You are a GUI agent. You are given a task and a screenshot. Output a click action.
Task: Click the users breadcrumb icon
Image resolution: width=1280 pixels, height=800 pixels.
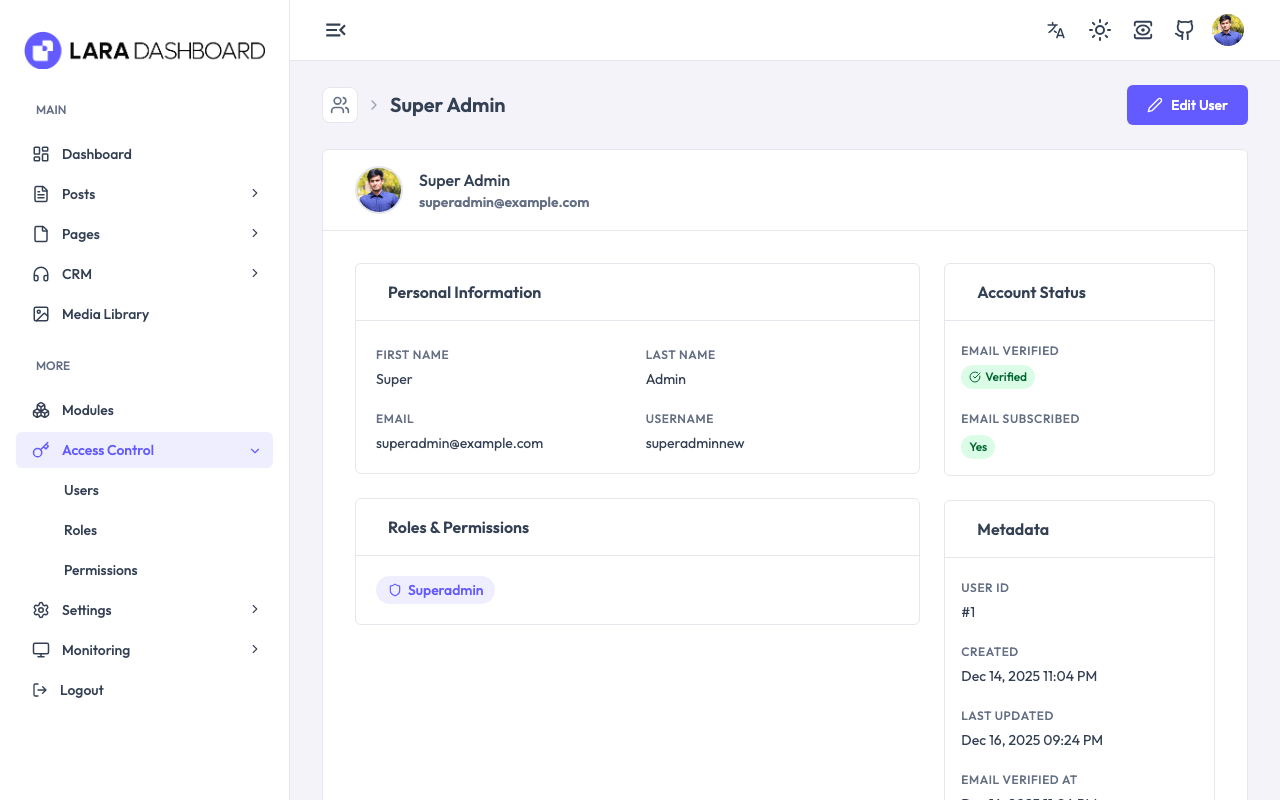pos(340,105)
